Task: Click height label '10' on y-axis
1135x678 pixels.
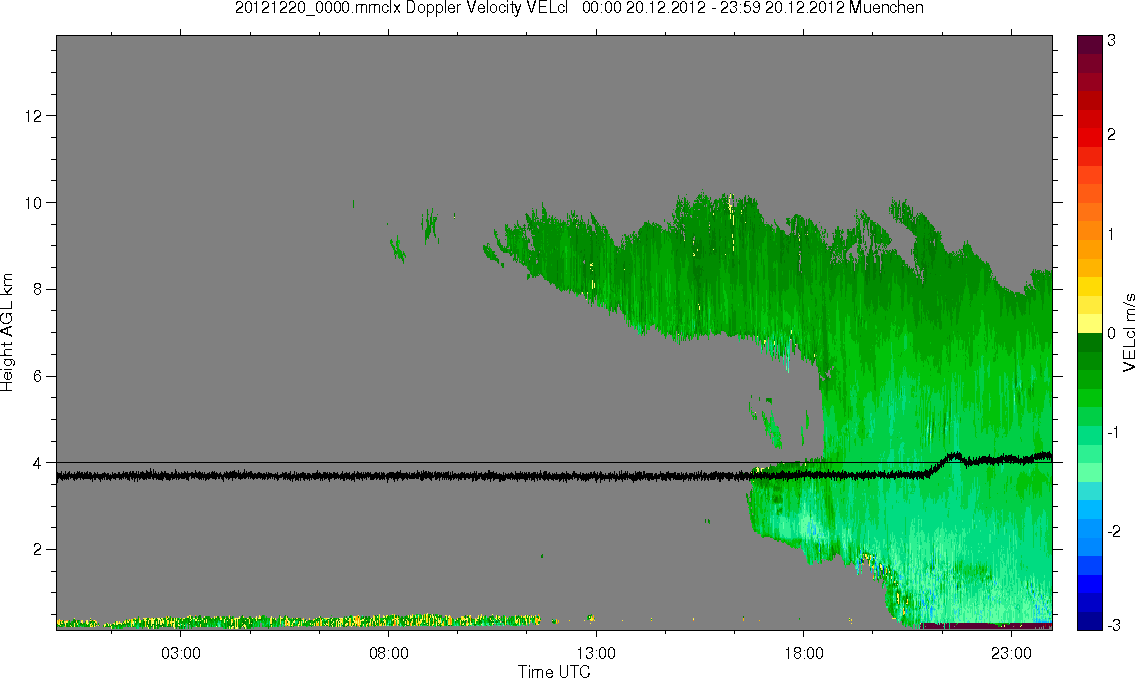Action: (x=33, y=203)
